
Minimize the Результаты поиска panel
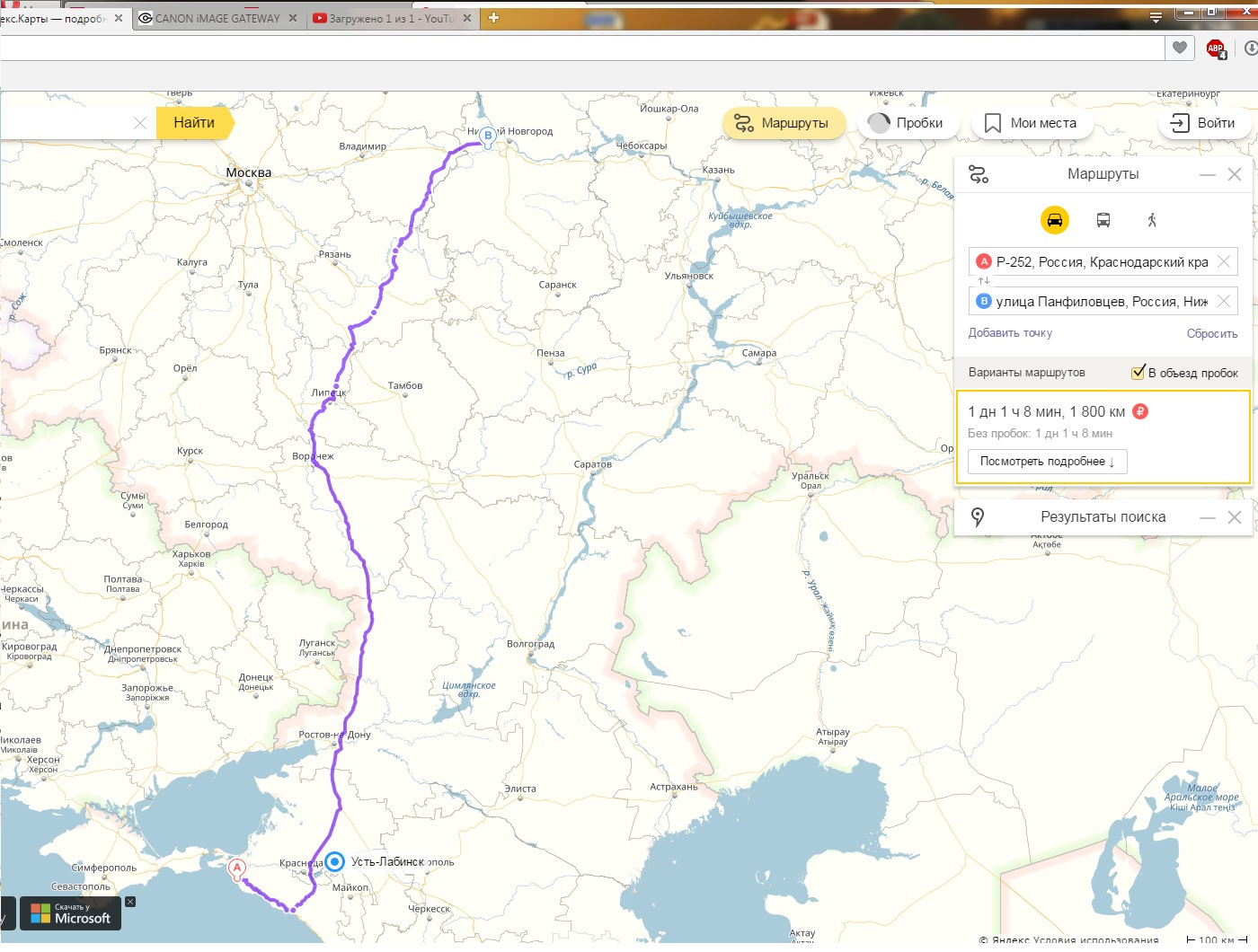pos(1208,518)
